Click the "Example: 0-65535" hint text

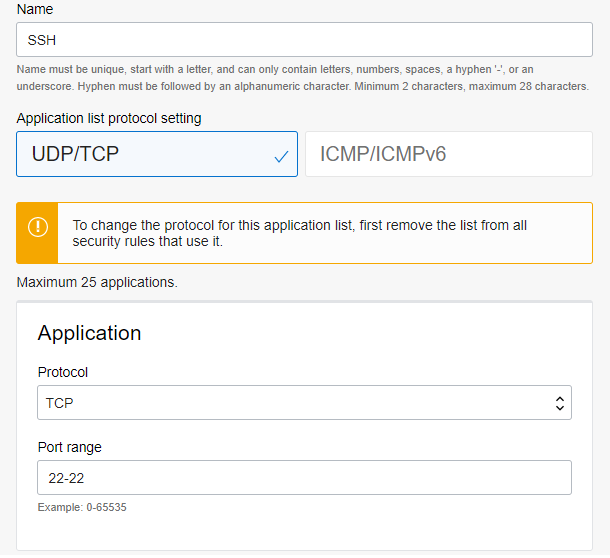click(82, 507)
